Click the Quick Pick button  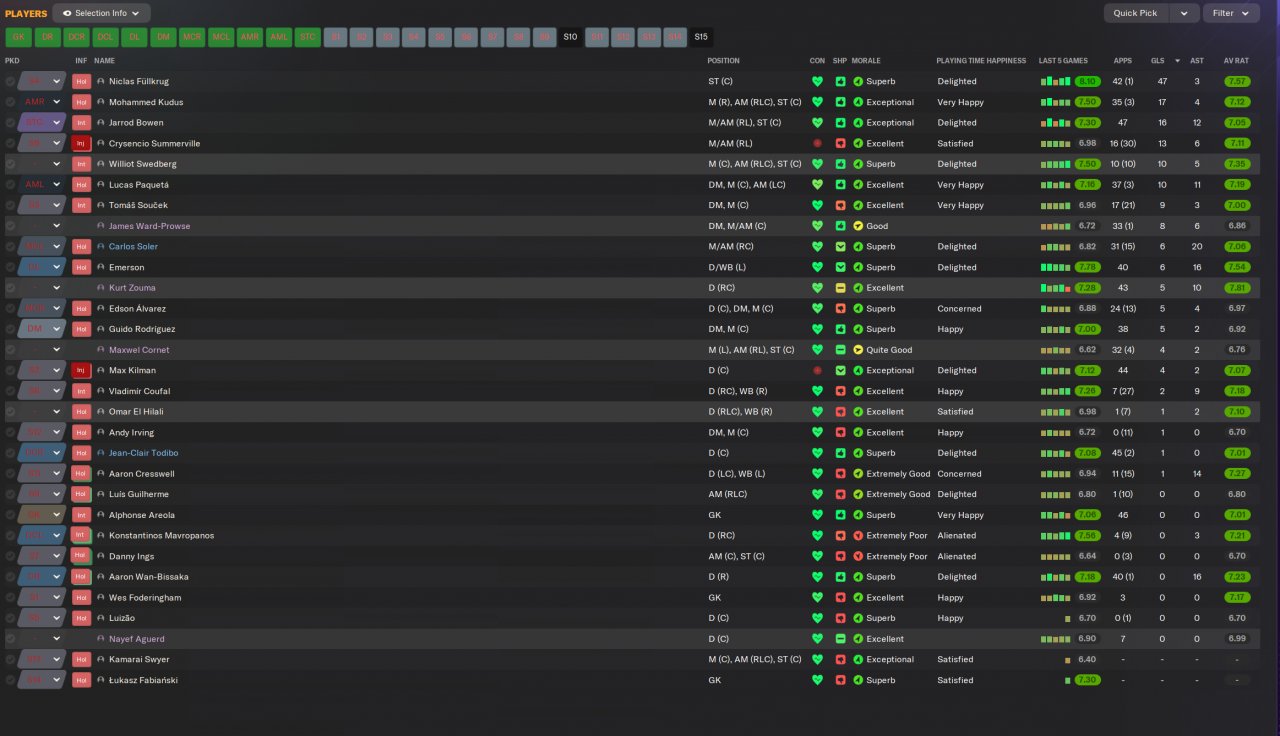tap(1136, 13)
